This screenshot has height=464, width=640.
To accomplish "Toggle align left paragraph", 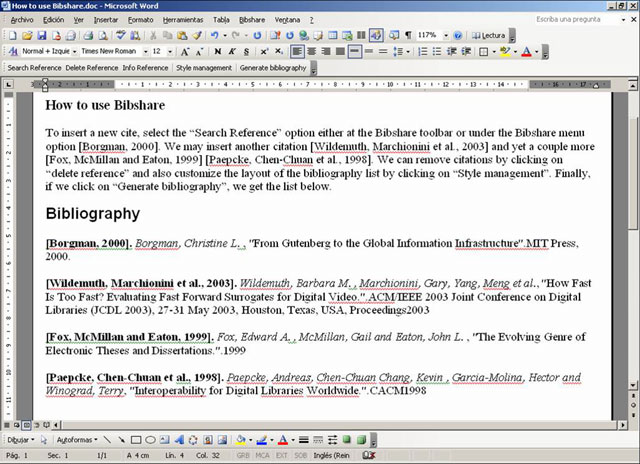I will [297, 51].
